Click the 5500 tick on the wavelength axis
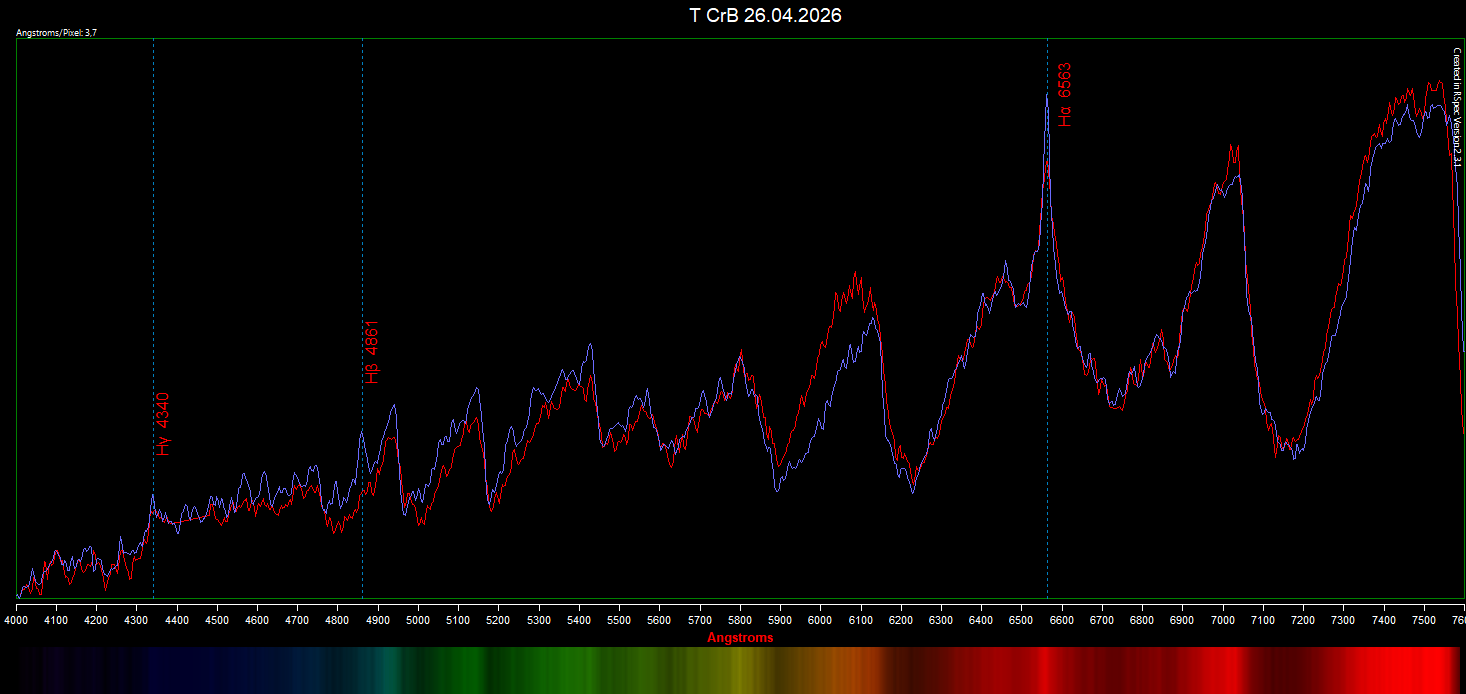 [x=619, y=621]
